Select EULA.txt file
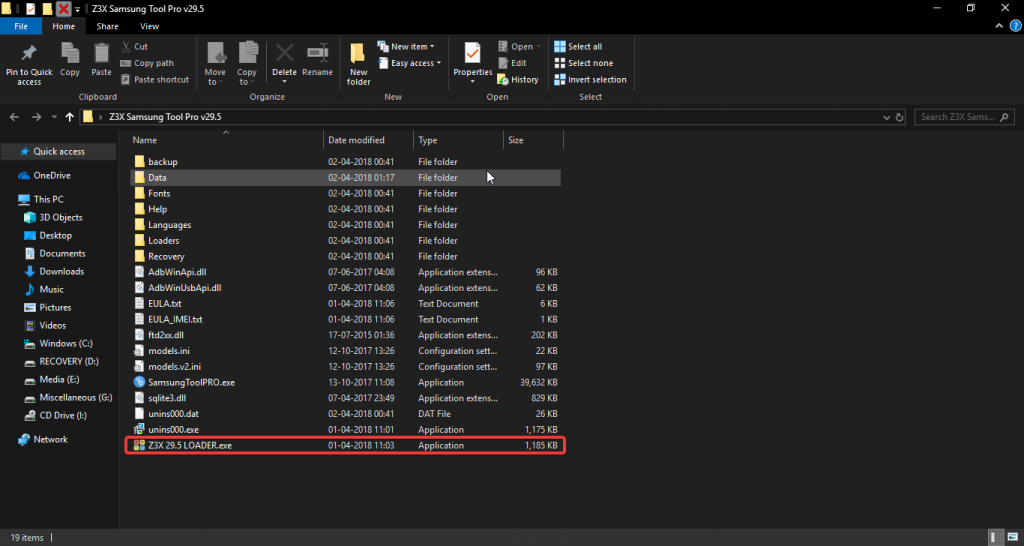 (x=345, y=304)
